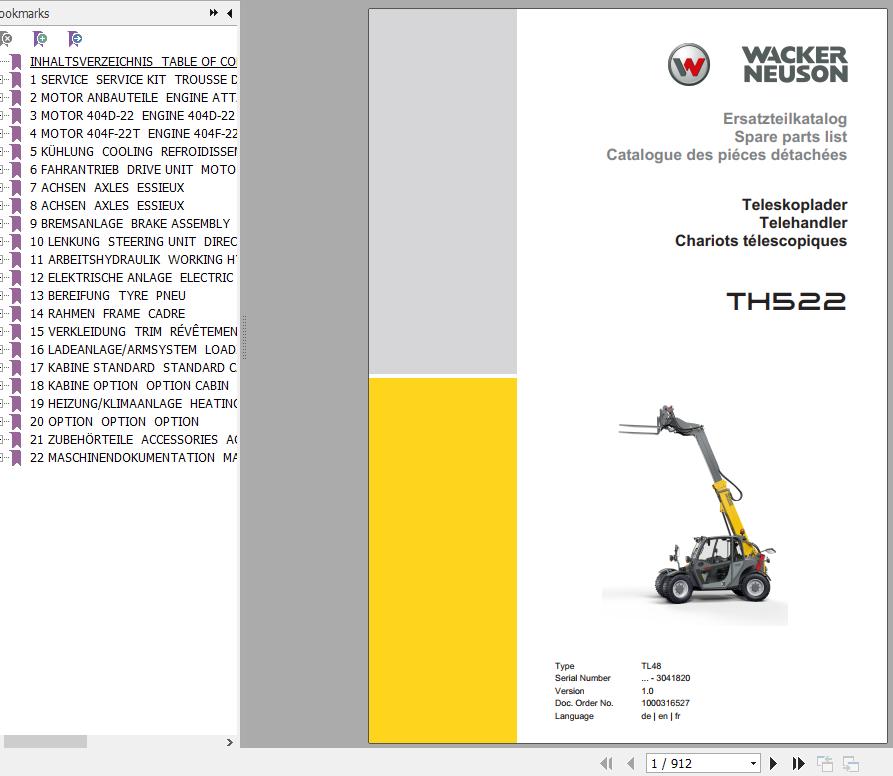Viewport: 893px width, 776px height.
Task: Open bookmark 22 MASCHINENDOKUMENTATION
Action: [x=133, y=458]
